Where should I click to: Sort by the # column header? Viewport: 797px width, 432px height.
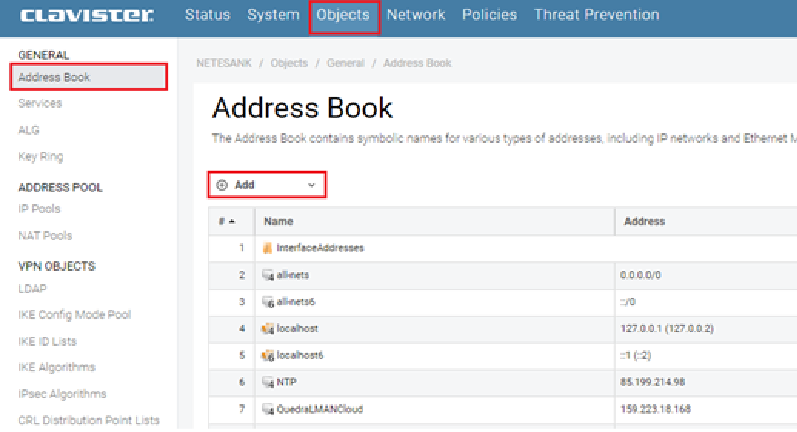(227, 221)
